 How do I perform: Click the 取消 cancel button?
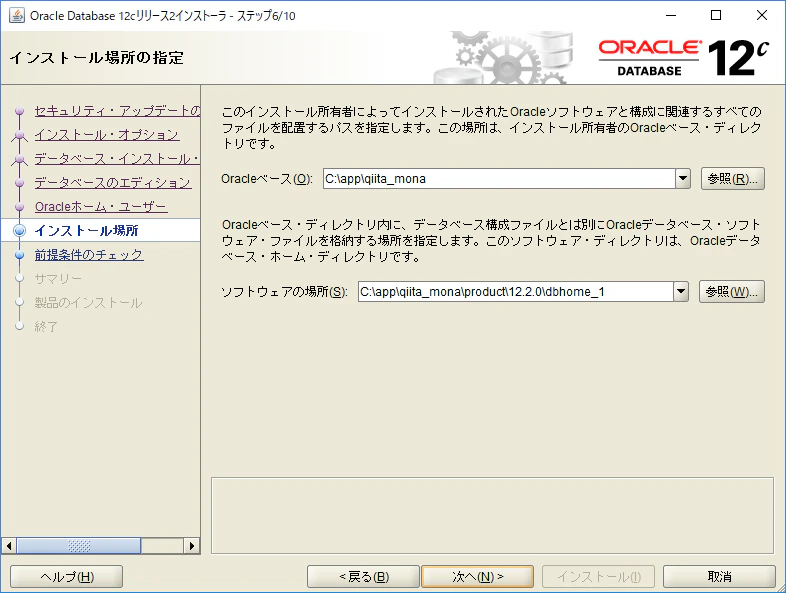(x=719, y=577)
